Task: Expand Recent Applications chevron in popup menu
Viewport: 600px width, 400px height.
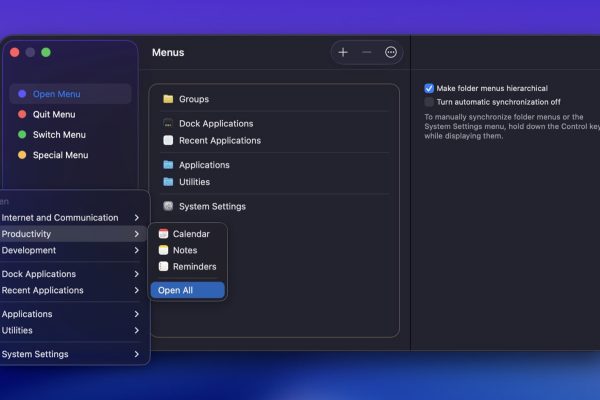Action: (137, 290)
